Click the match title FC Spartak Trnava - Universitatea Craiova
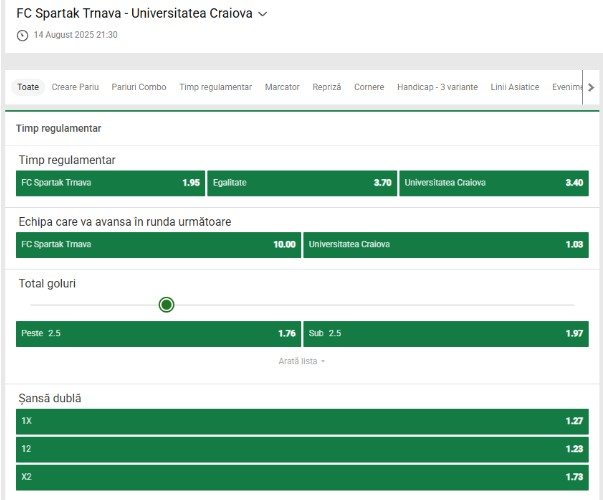 click(x=135, y=13)
